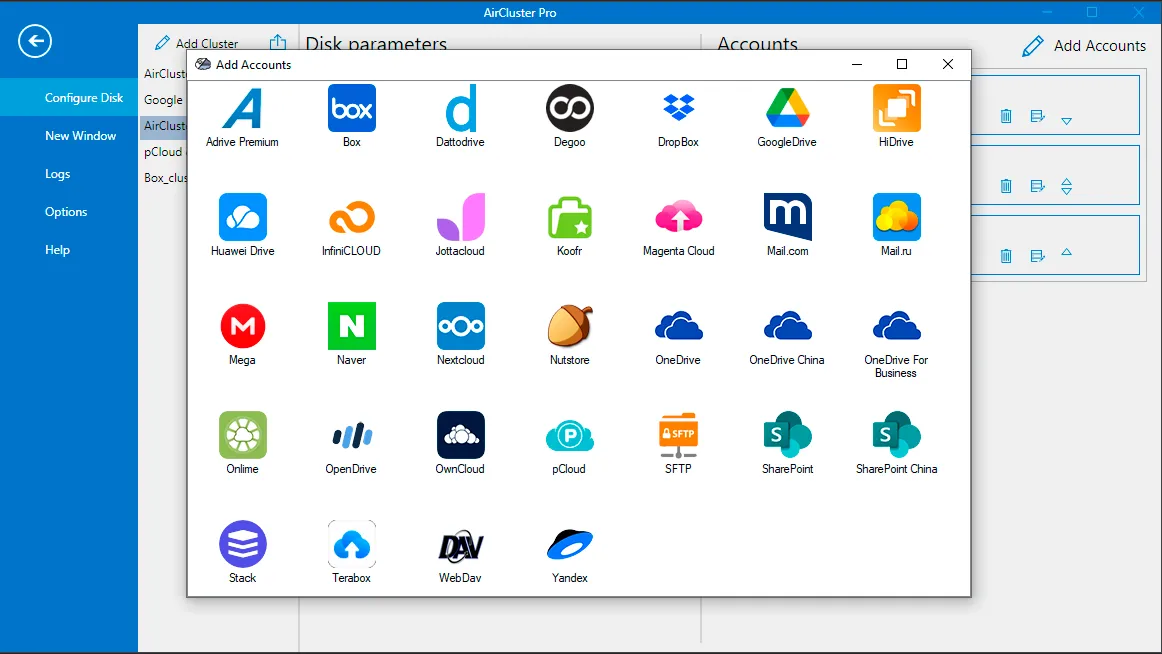Delete the third account with trash icon
This screenshot has height=654, width=1162.
(x=1006, y=256)
